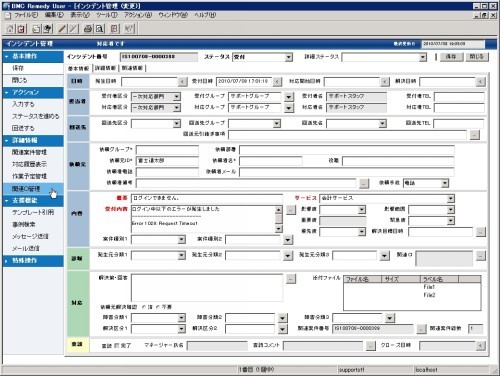The width and height of the screenshot is (500, 376).
Task: Open date picker beside 発生日時 field
Action: [182, 81]
